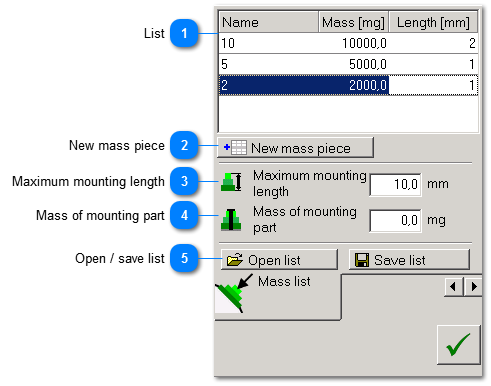
Task: Click the Mass [mg] column header
Action: 354,22
